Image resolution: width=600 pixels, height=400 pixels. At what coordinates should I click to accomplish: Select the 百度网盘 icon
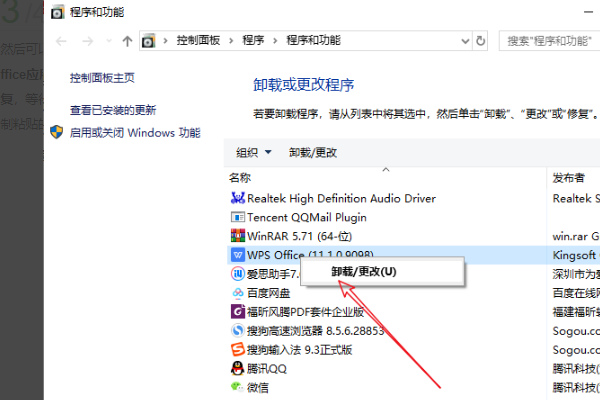[x=238, y=293]
